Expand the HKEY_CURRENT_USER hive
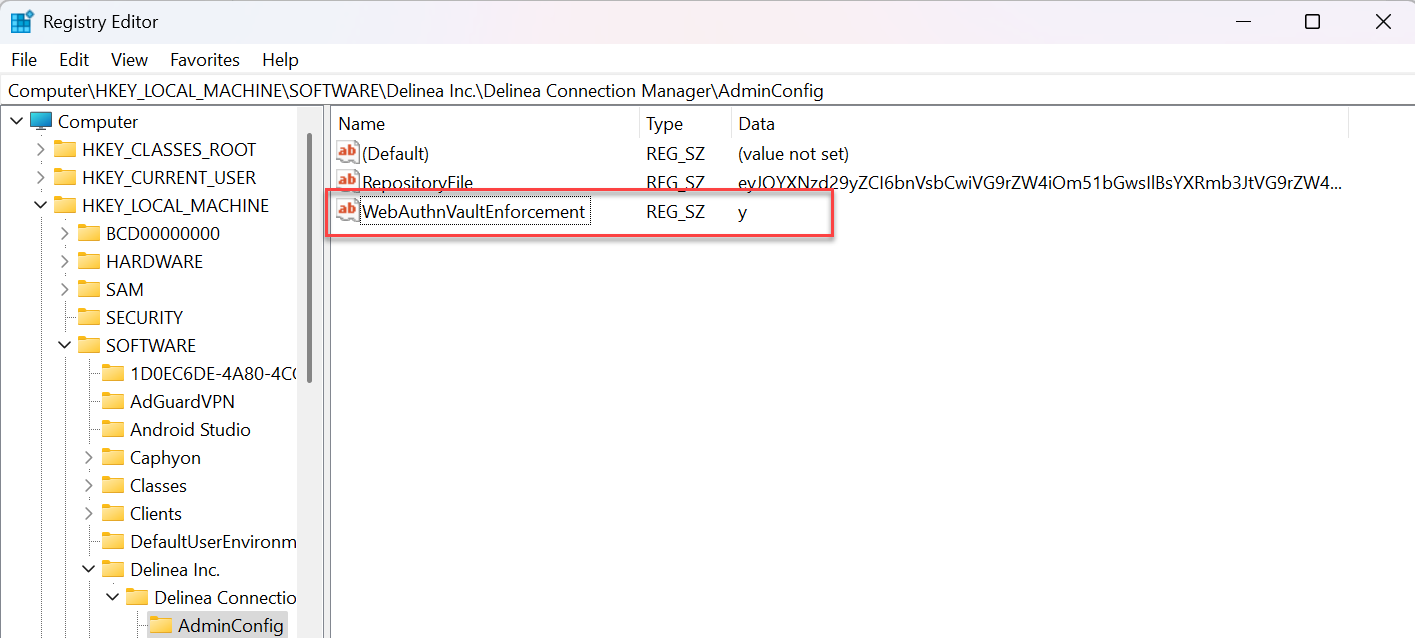This screenshot has height=638, width=1415. tap(40, 178)
